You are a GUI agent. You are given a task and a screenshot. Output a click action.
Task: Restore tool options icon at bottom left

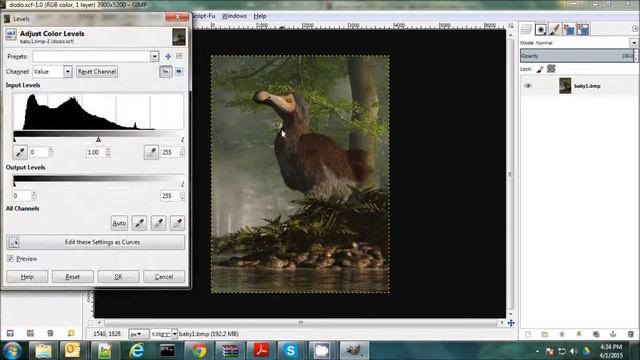point(30,333)
